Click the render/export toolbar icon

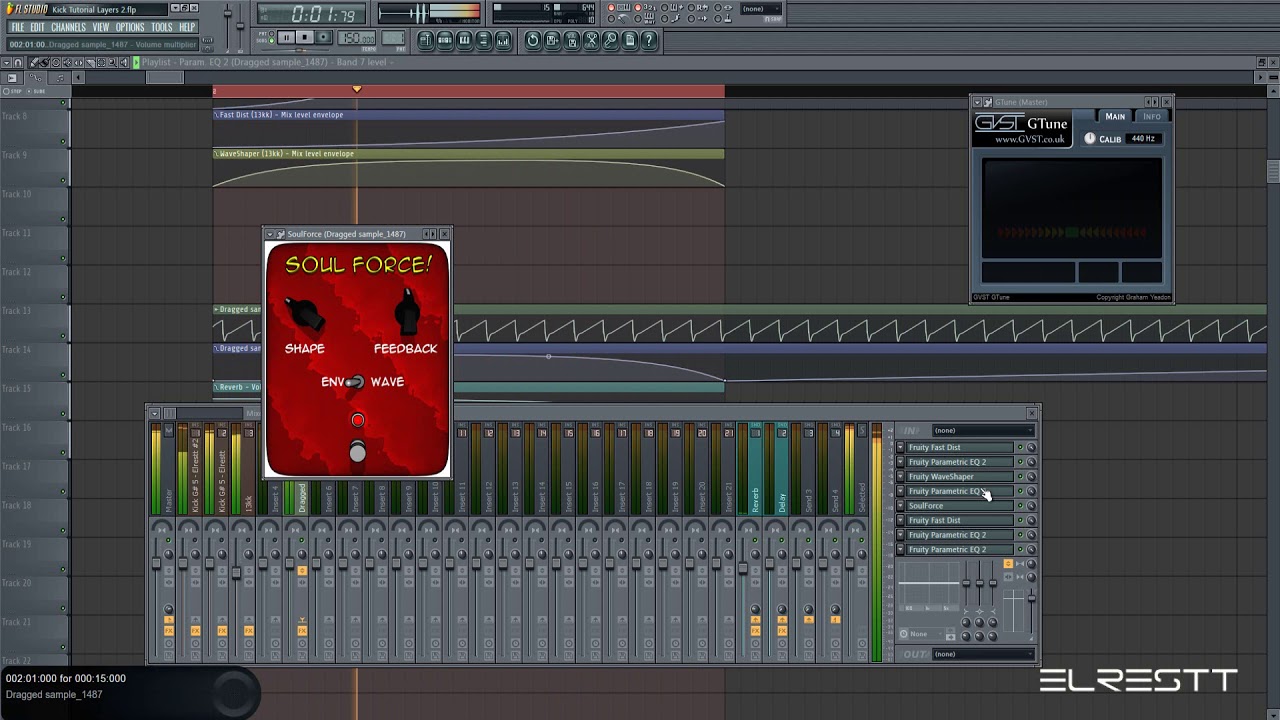(x=572, y=40)
